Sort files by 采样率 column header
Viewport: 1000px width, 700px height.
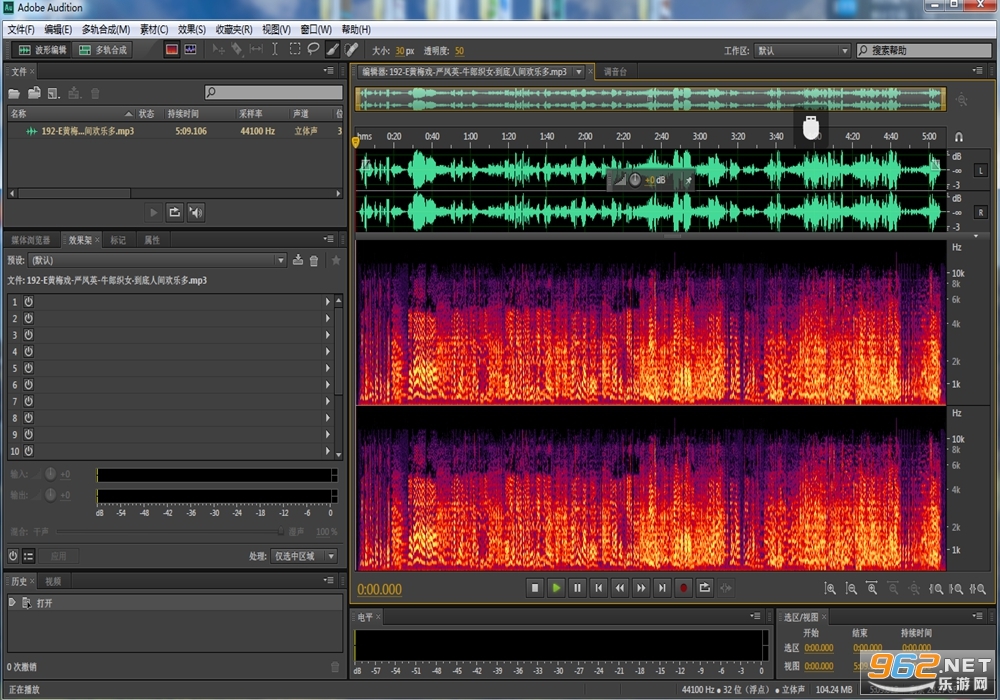pos(261,113)
